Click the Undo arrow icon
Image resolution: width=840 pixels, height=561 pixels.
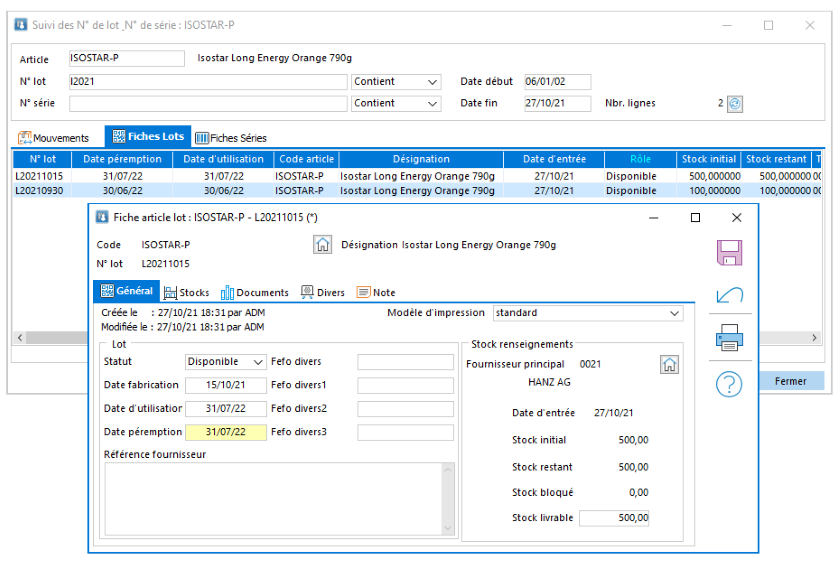click(729, 295)
